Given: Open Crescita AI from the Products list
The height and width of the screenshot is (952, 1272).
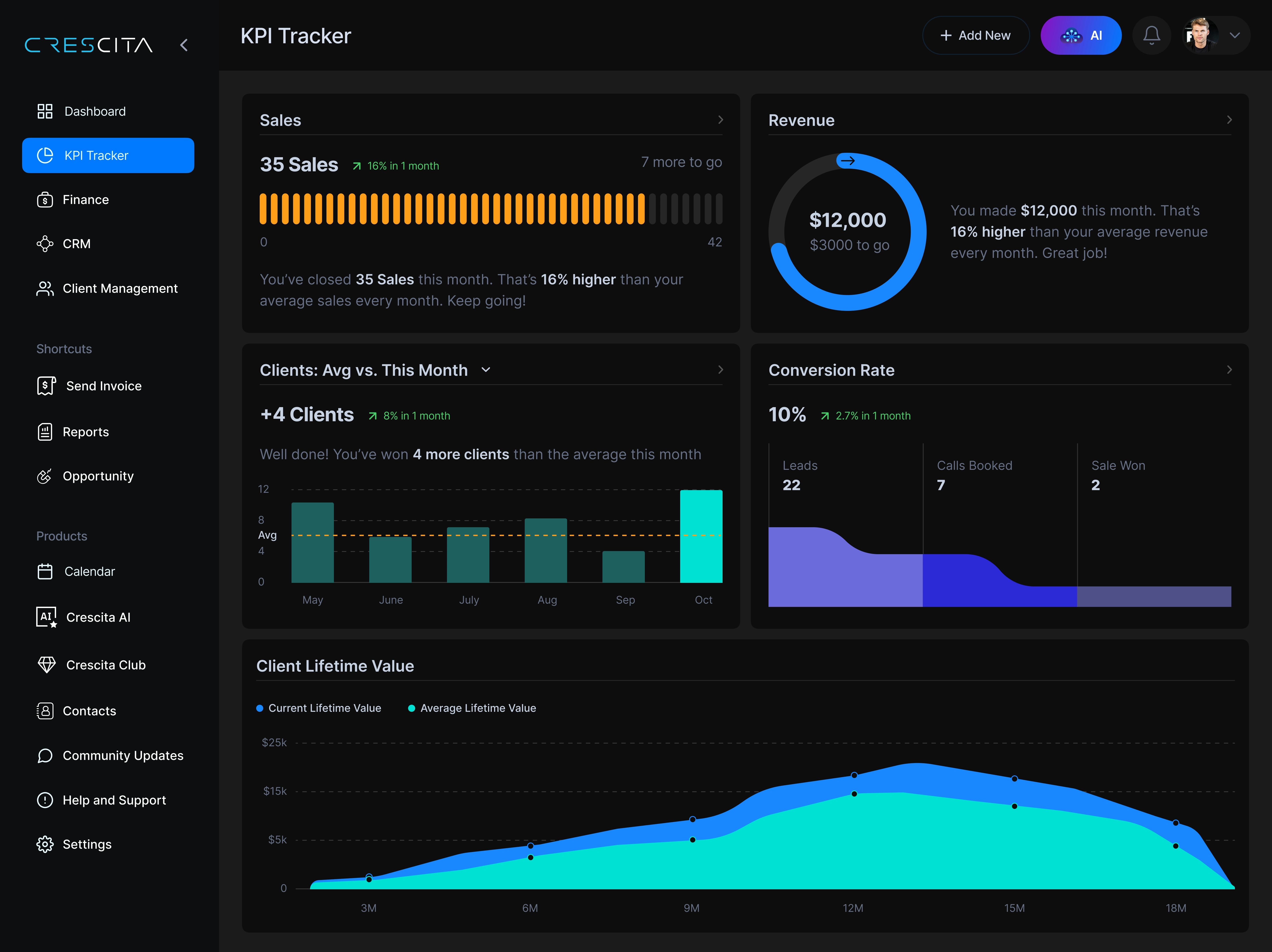Looking at the screenshot, I should tap(98, 617).
